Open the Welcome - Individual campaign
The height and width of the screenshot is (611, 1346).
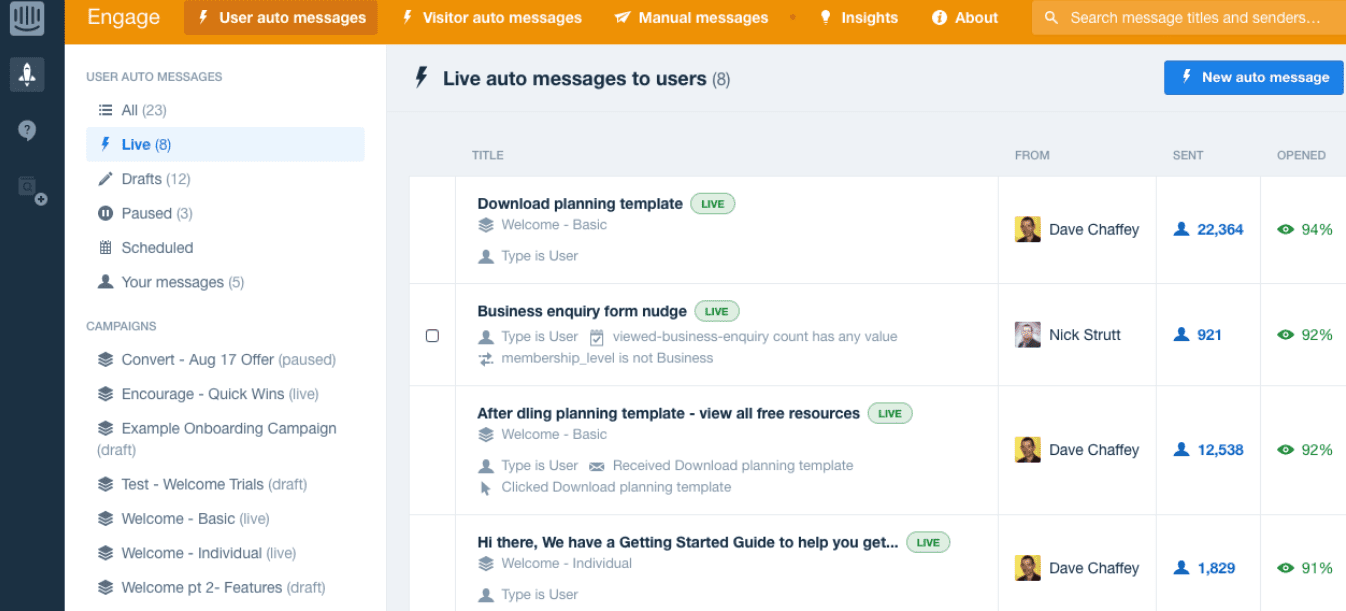pyautogui.click(x=191, y=553)
